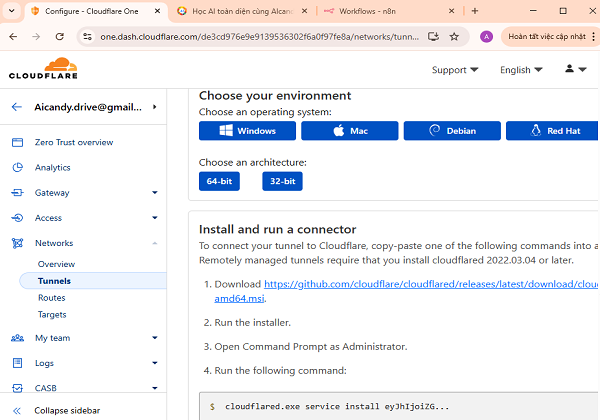Close the Workflows - n8n tab
This screenshot has width=600, height=420.
click(x=452, y=11)
